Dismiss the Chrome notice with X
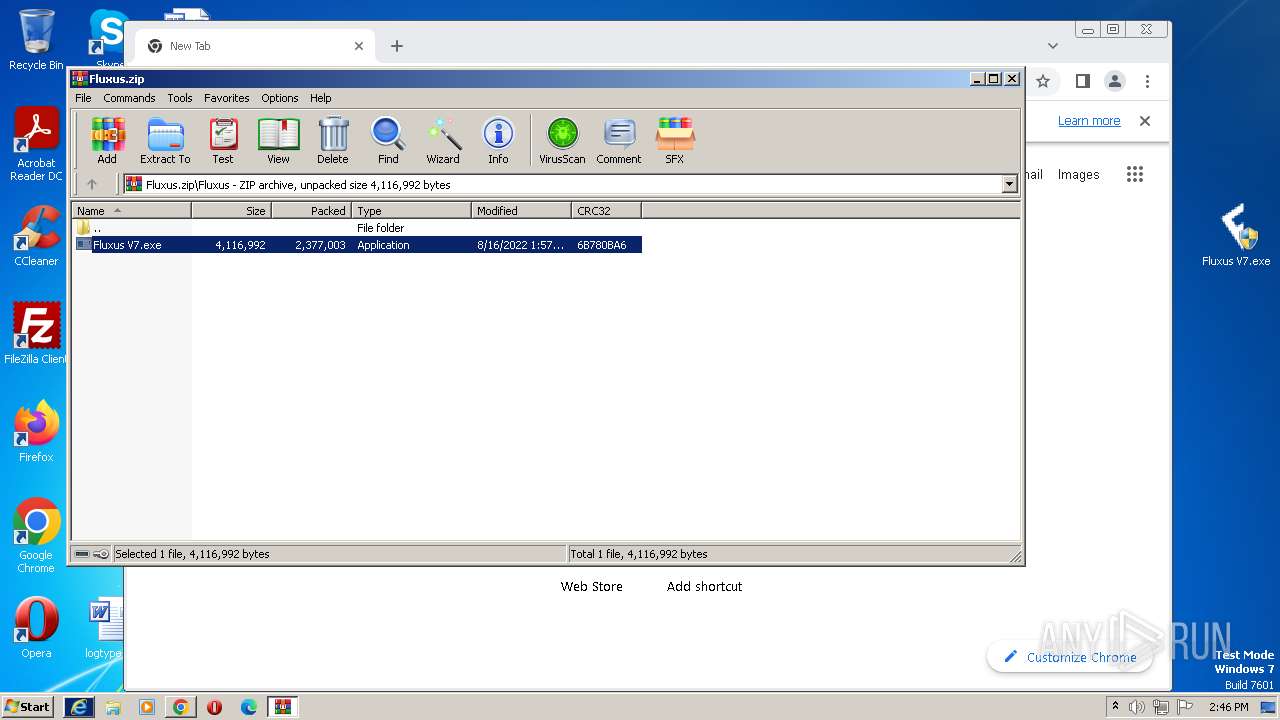The image size is (1280, 720). pyautogui.click(x=1145, y=121)
